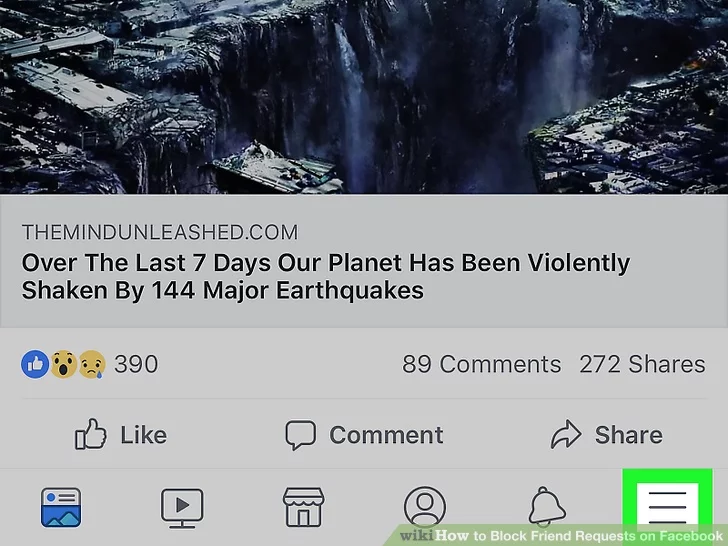This screenshot has width=728, height=546.
Task: Tap the Sad reaction emoji
Action: 92,364
